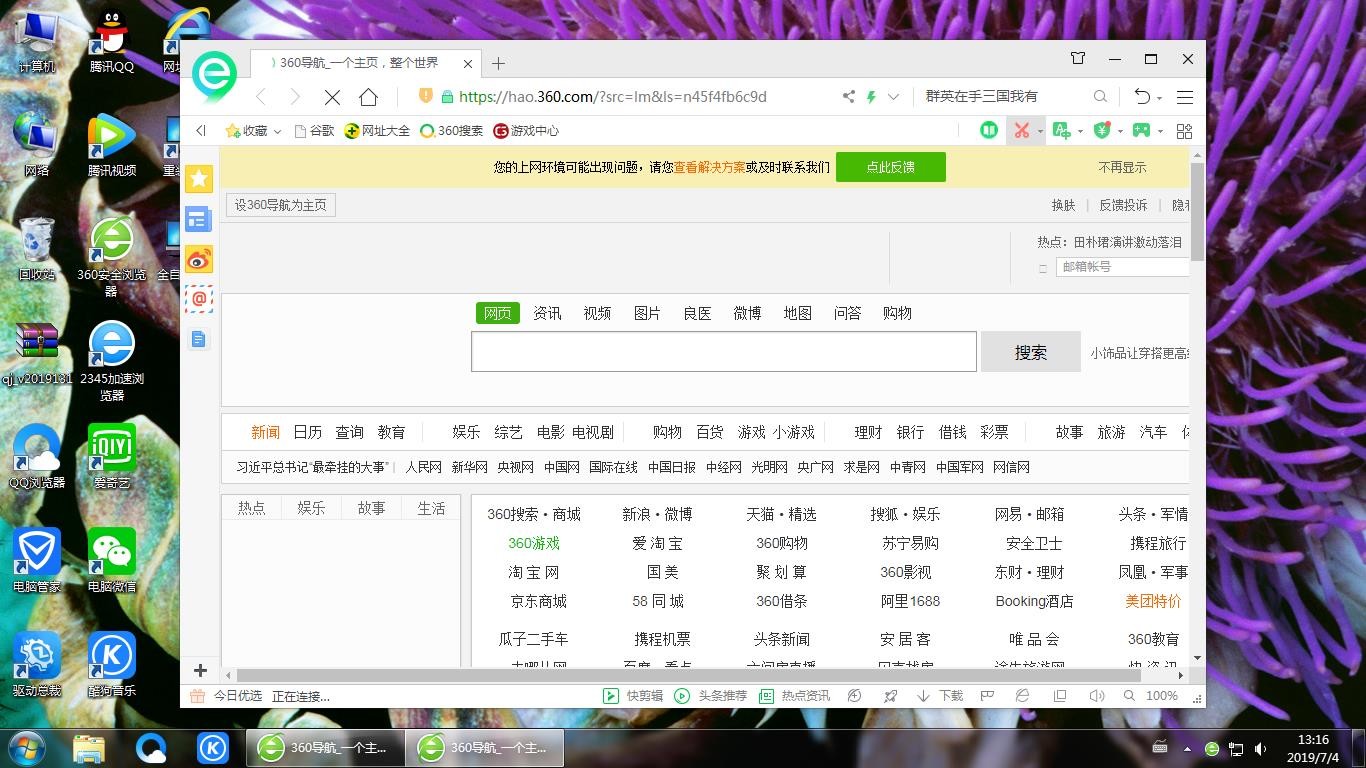The width and height of the screenshot is (1366, 768).
Task: Click the green ad-block pause icon
Action: point(989,131)
